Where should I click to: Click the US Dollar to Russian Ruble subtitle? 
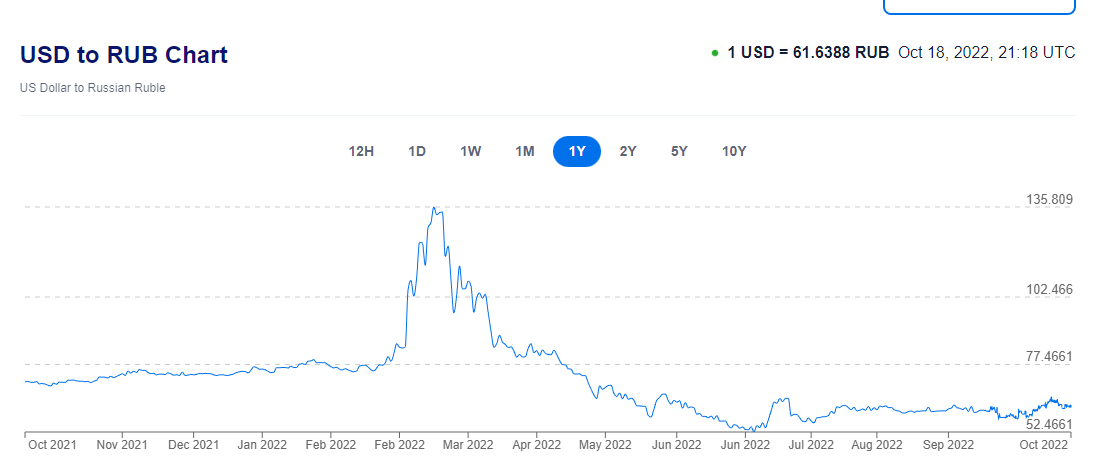point(93,89)
